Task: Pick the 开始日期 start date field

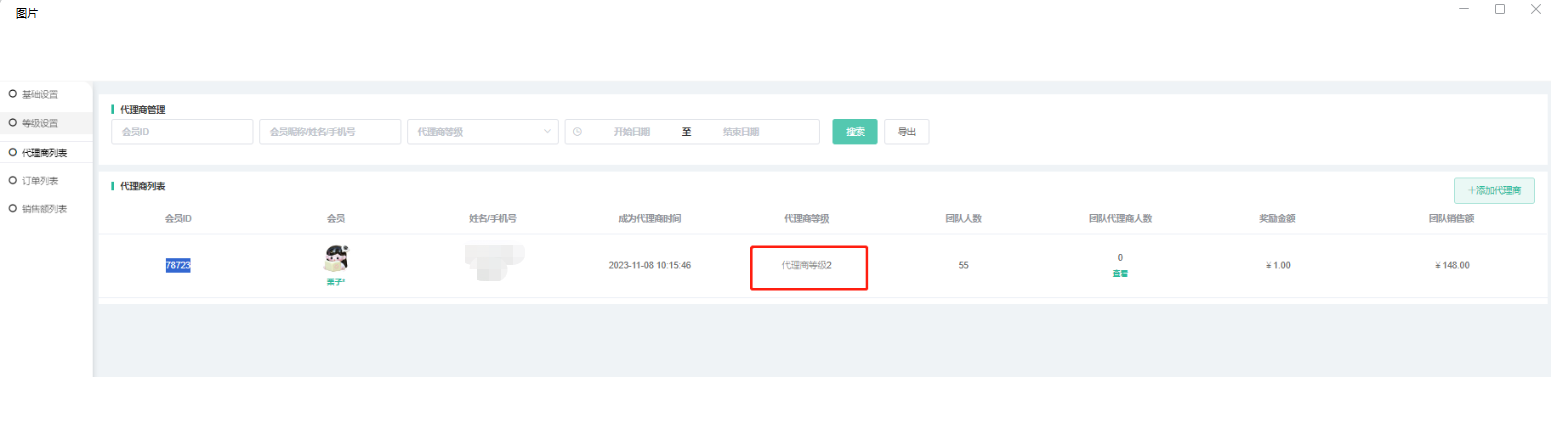Action: pyautogui.click(x=632, y=132)
